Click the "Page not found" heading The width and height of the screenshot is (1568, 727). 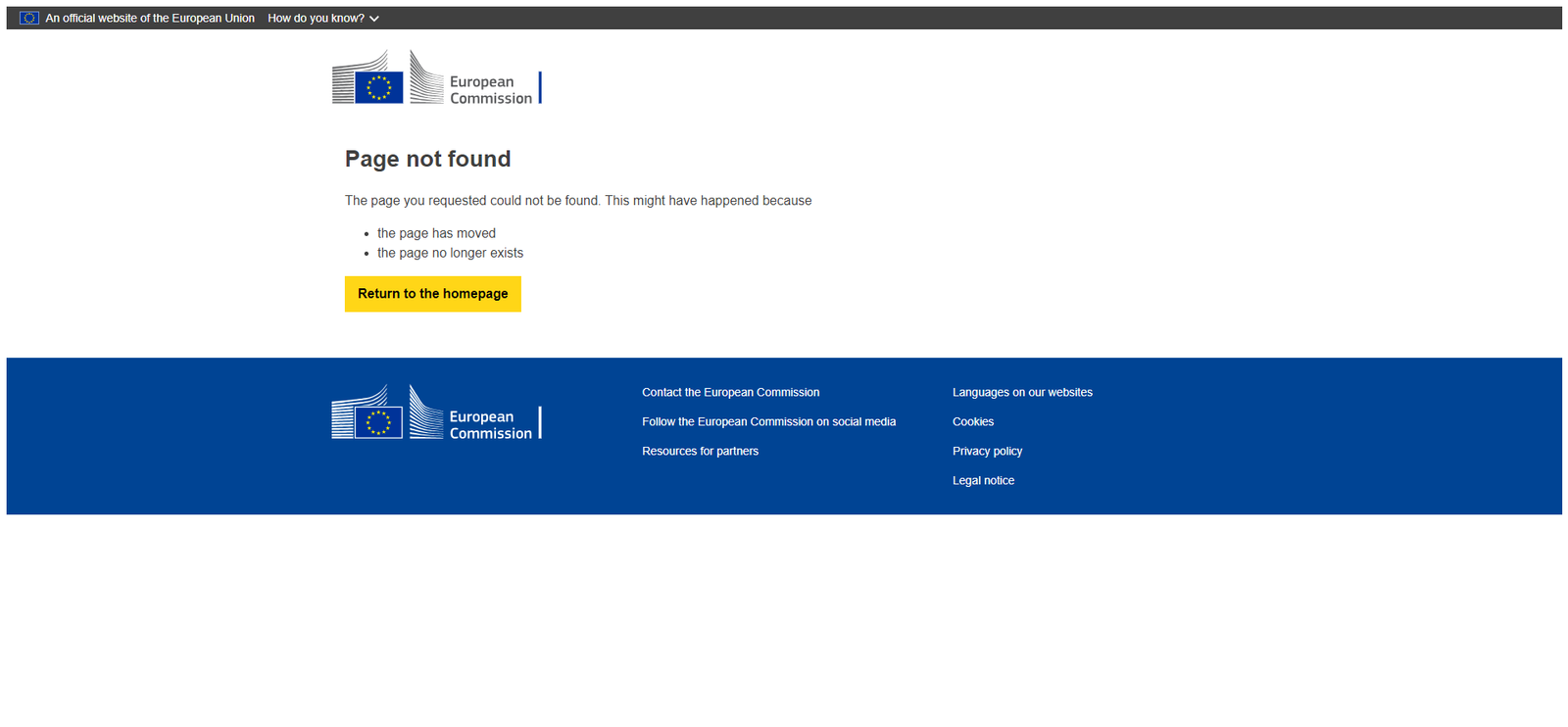(x=427, y=159)
